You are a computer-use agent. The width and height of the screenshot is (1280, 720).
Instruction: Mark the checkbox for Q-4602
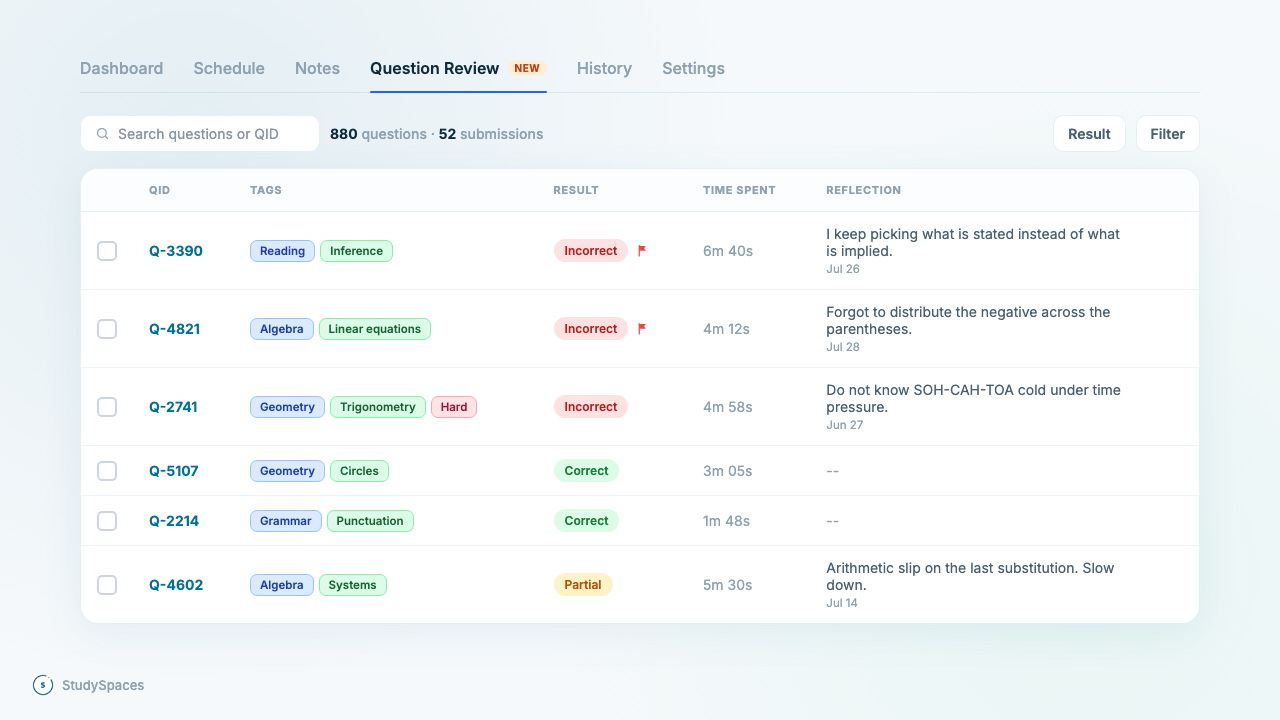(x=107, y=585)
